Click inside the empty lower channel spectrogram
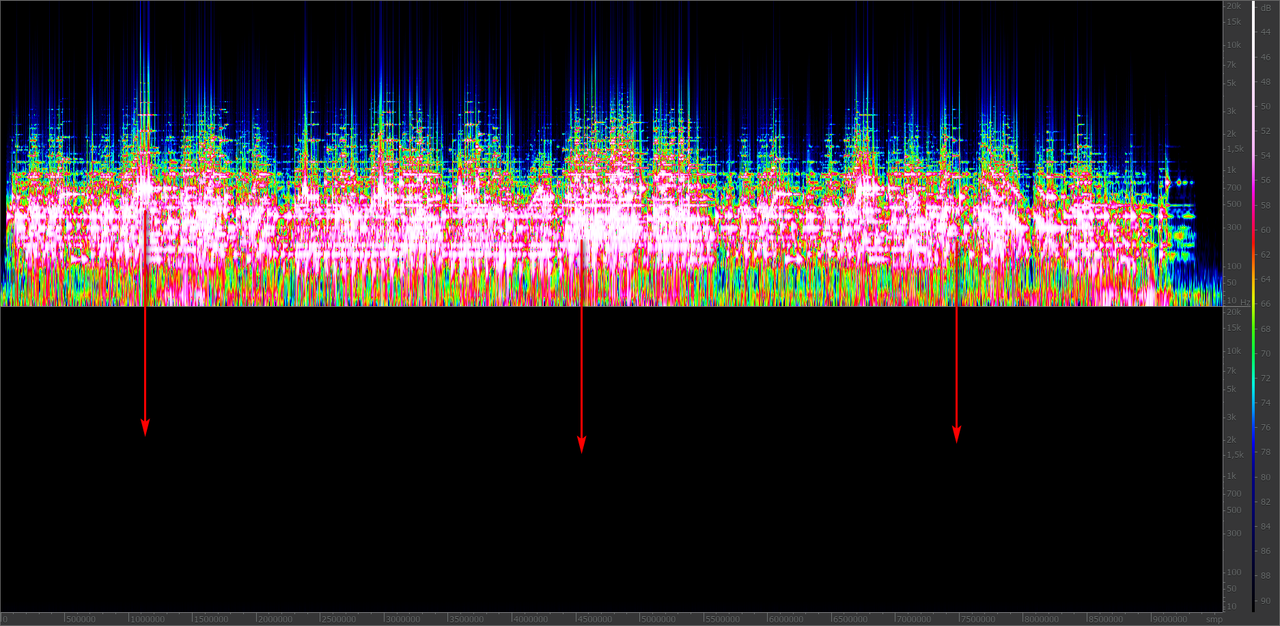The width and height of the screenshot is (1280, 626). click(611, 459)
